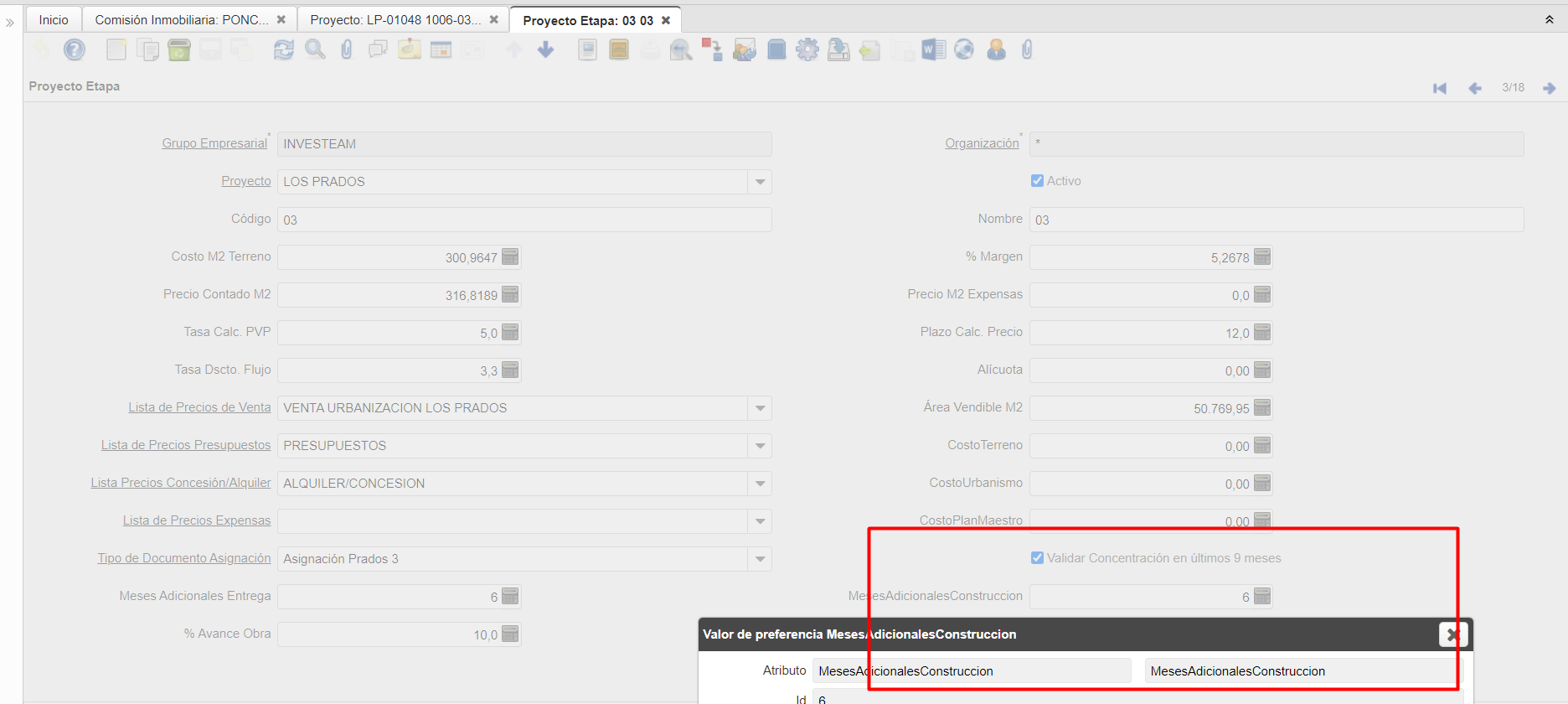Switch to Comisión Inmobiliaria tab
This screenshot has height=704, width=1568.
(181, 20)
